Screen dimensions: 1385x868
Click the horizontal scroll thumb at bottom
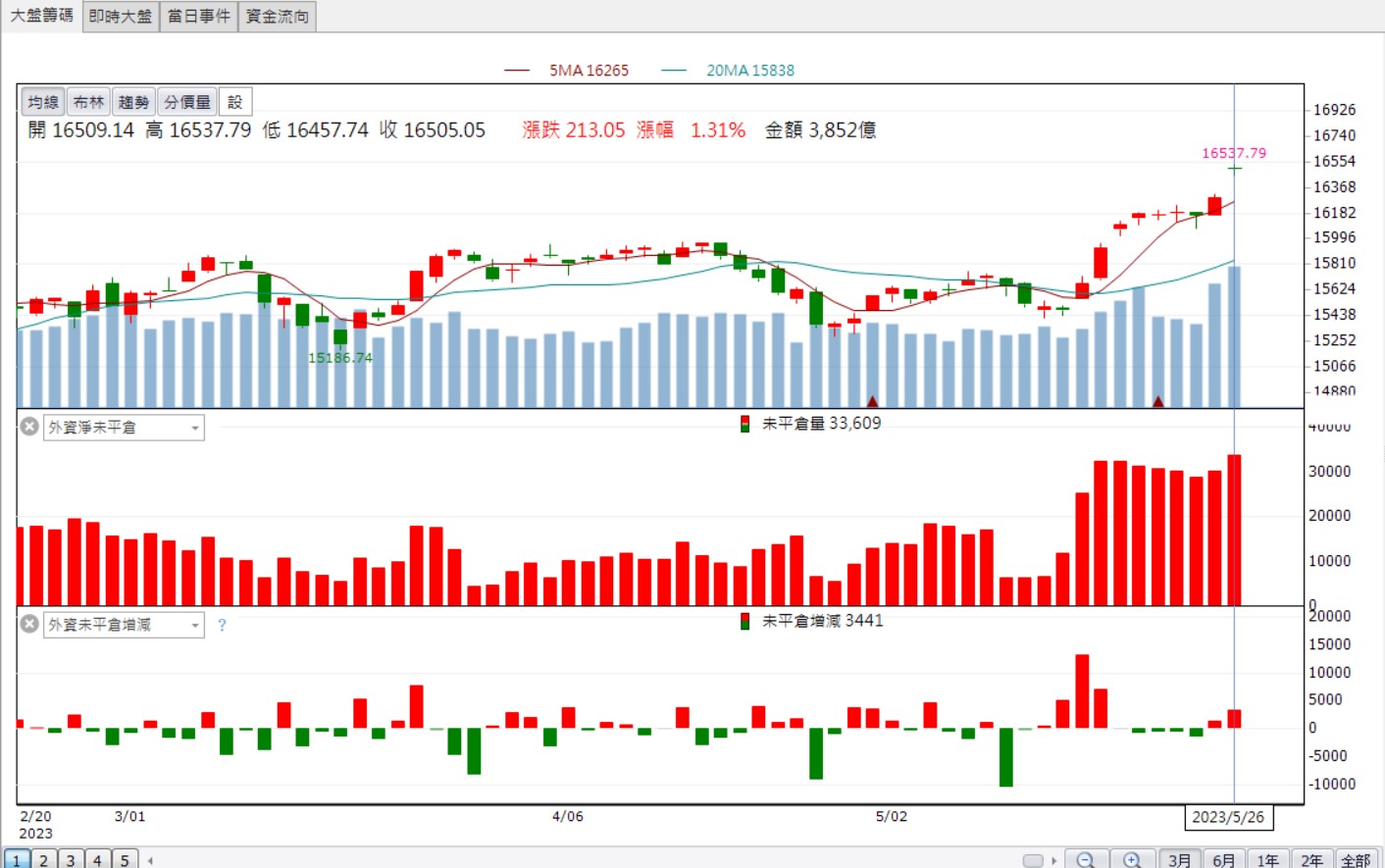click(1033, 860)
